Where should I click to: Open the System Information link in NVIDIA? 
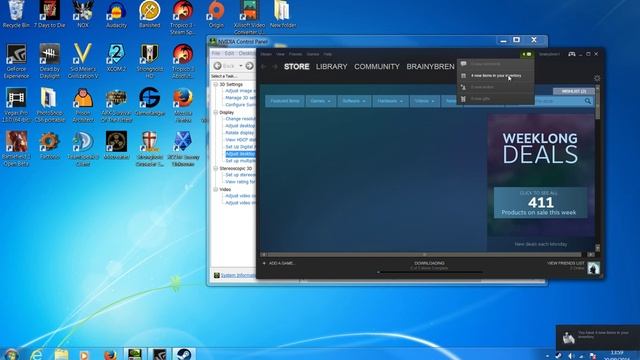tap(238, 276)
